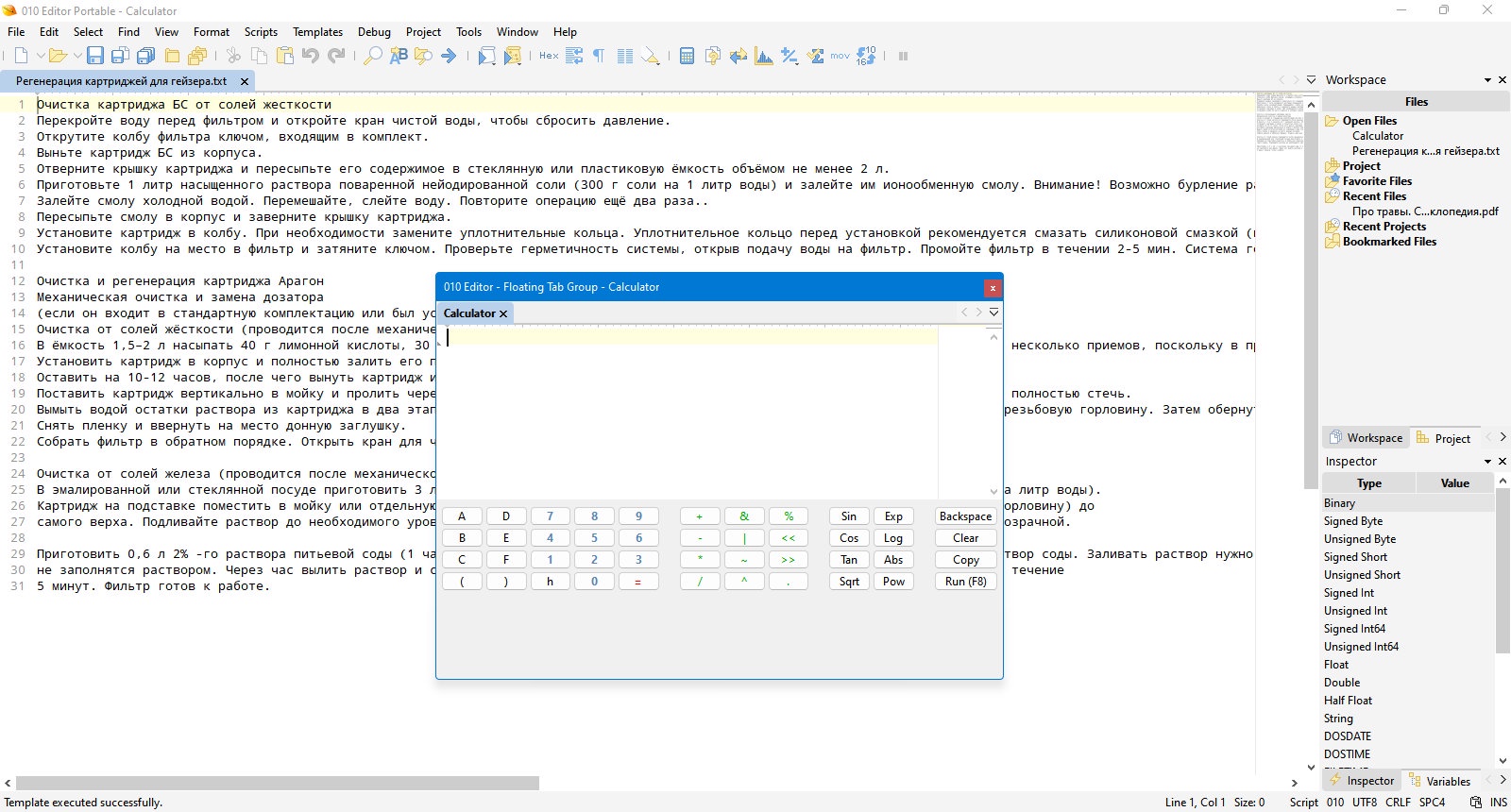Switch to the Регенерация картриджей text file tab

pos(121,81)
